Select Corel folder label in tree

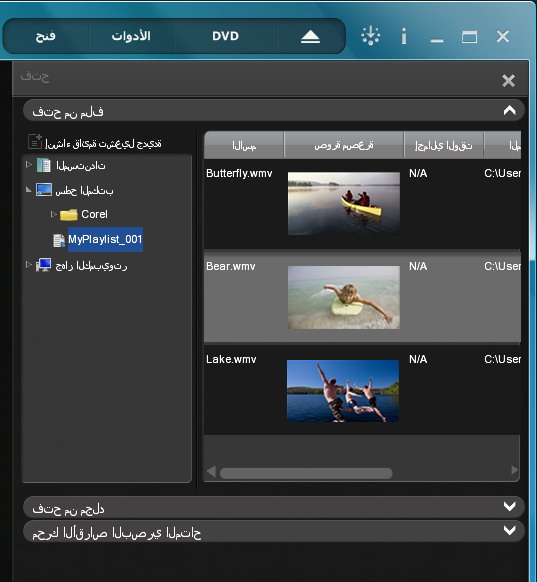[x=94, y=214]
